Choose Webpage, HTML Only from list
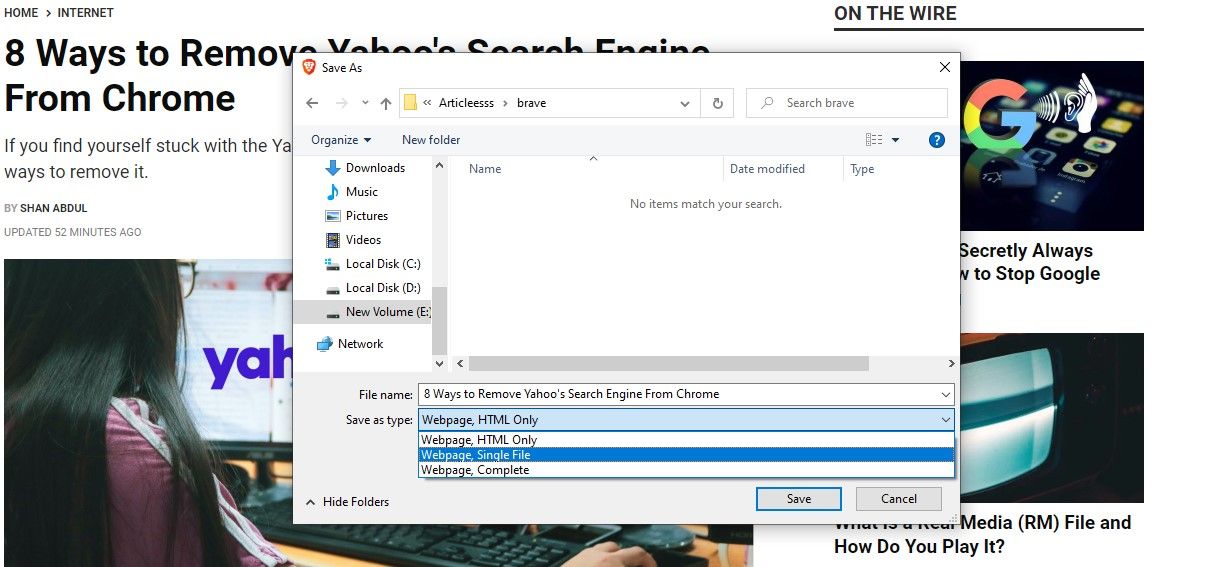This screenshot has height=567, width=1224. click(686, 440)
